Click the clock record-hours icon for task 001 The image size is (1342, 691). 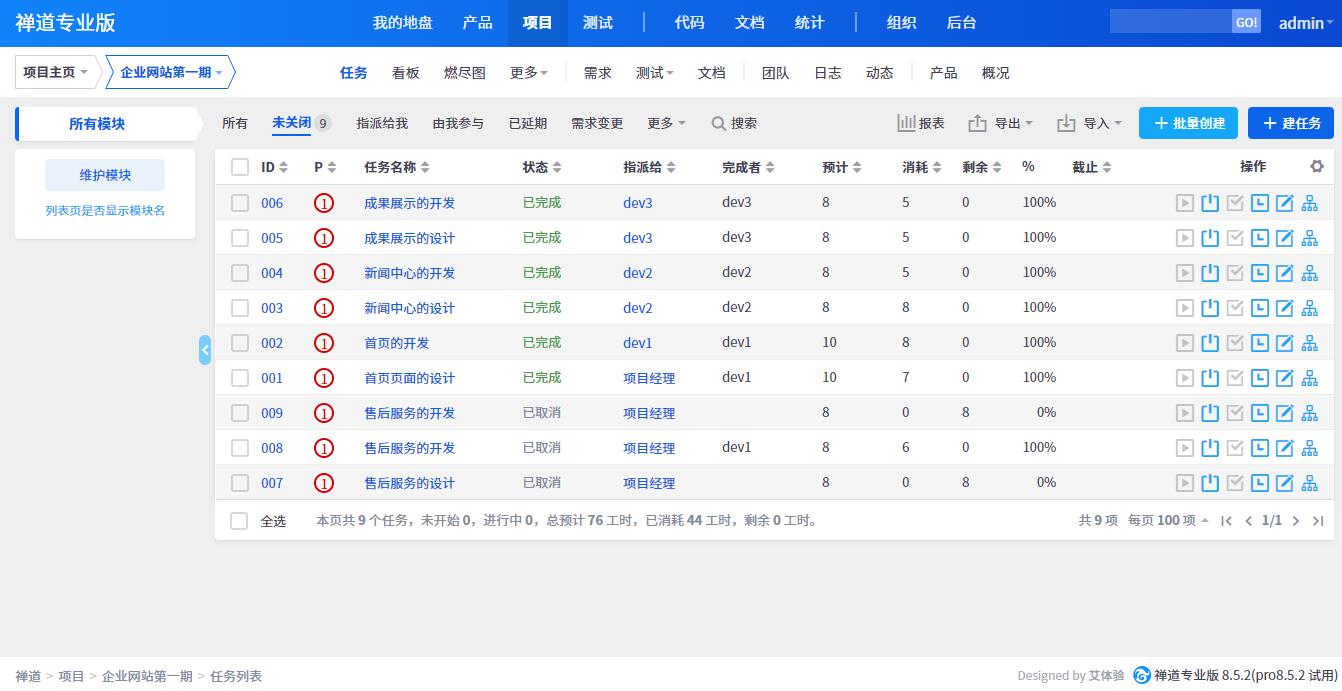1260,378
